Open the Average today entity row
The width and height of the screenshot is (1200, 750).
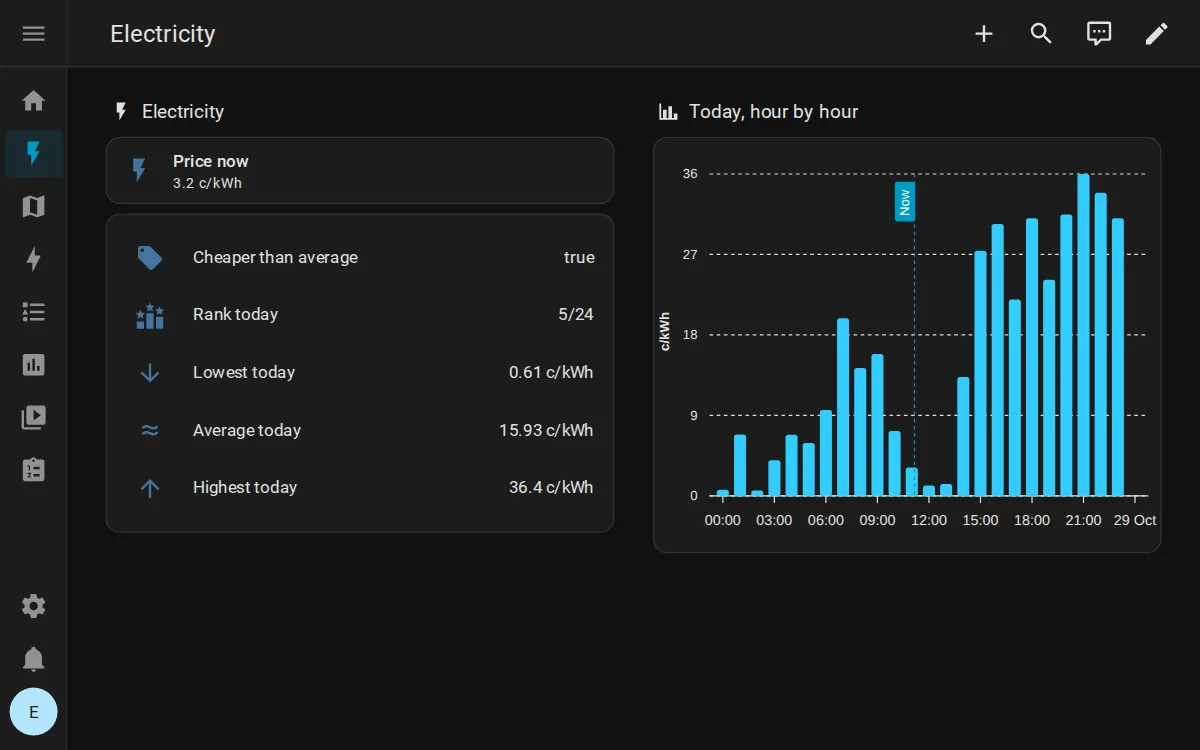(x=360, y=431)
